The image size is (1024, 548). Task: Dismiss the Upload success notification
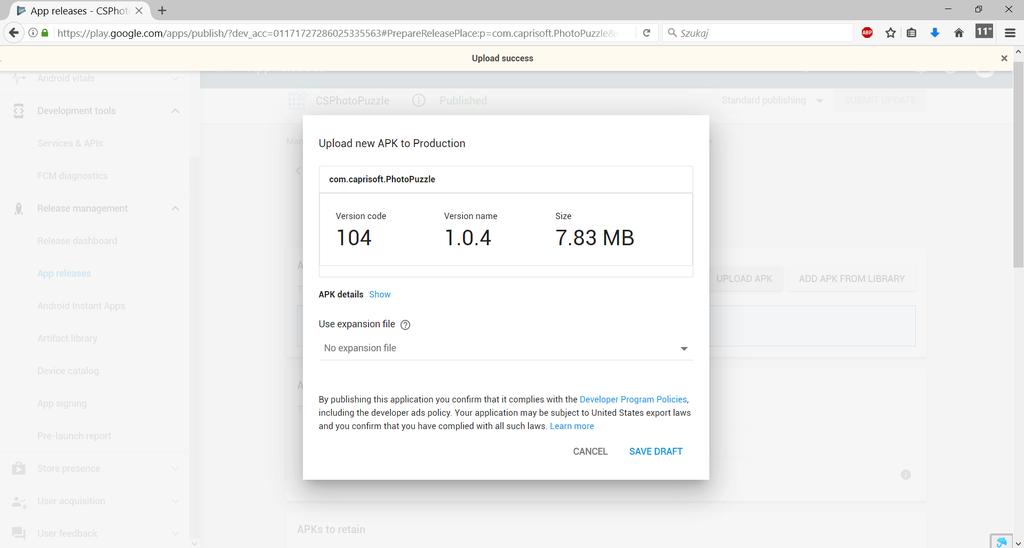[1004, 58]
